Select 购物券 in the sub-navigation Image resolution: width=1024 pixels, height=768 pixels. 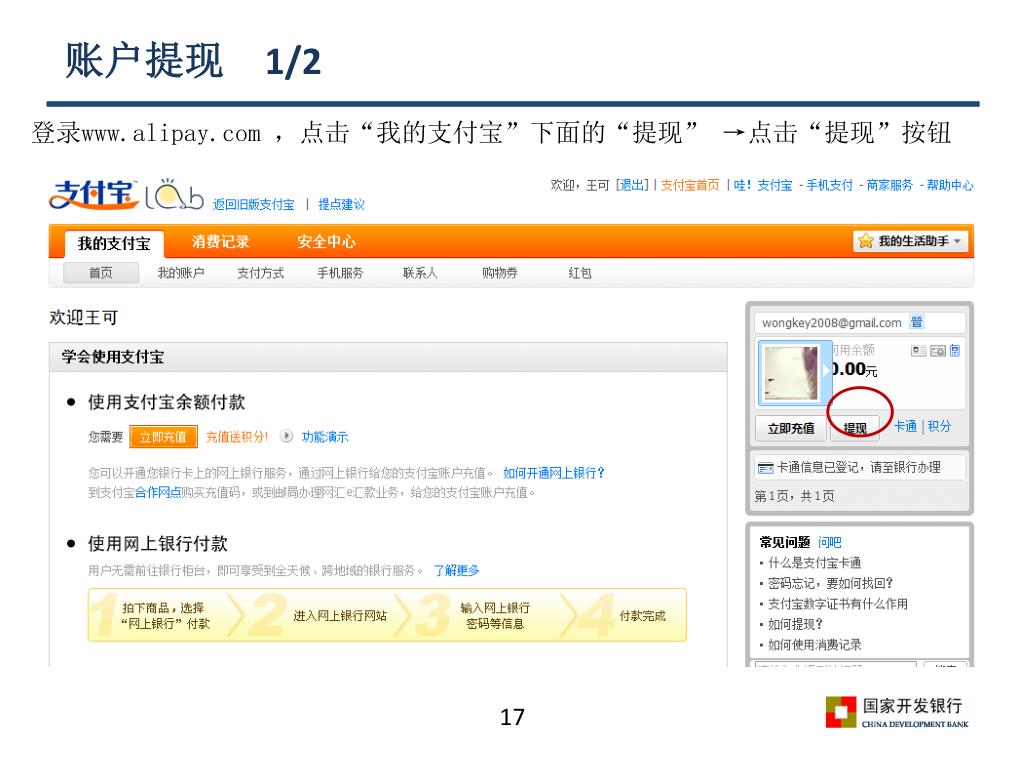(x=500, y=273)
